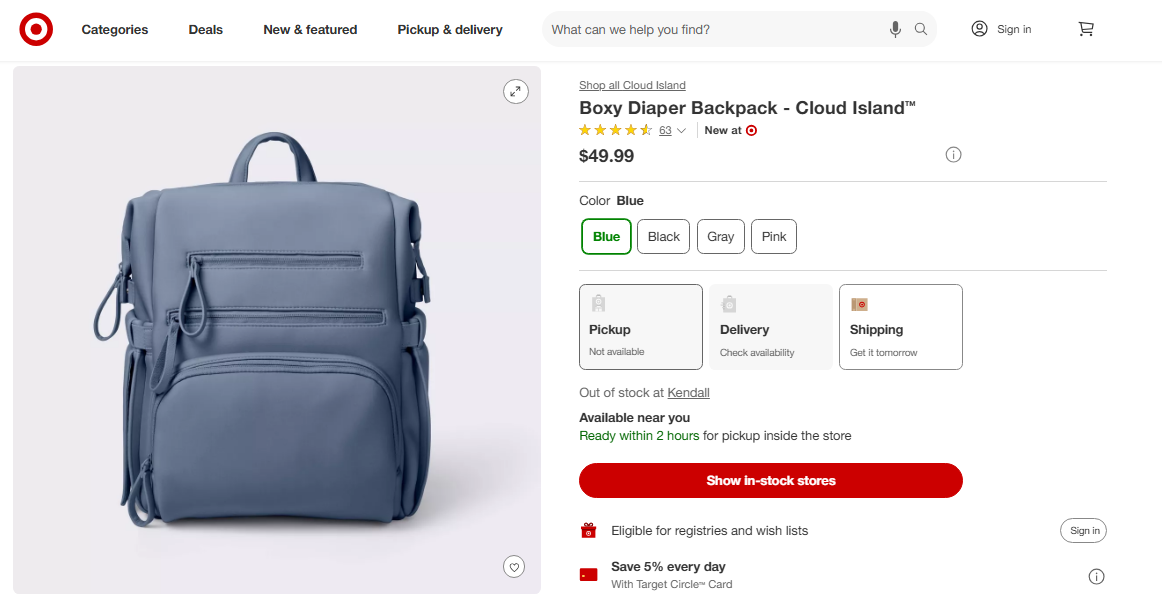Click the Sign in account icon
Viewport: 1162px width, 595px height.
[979, 29]
